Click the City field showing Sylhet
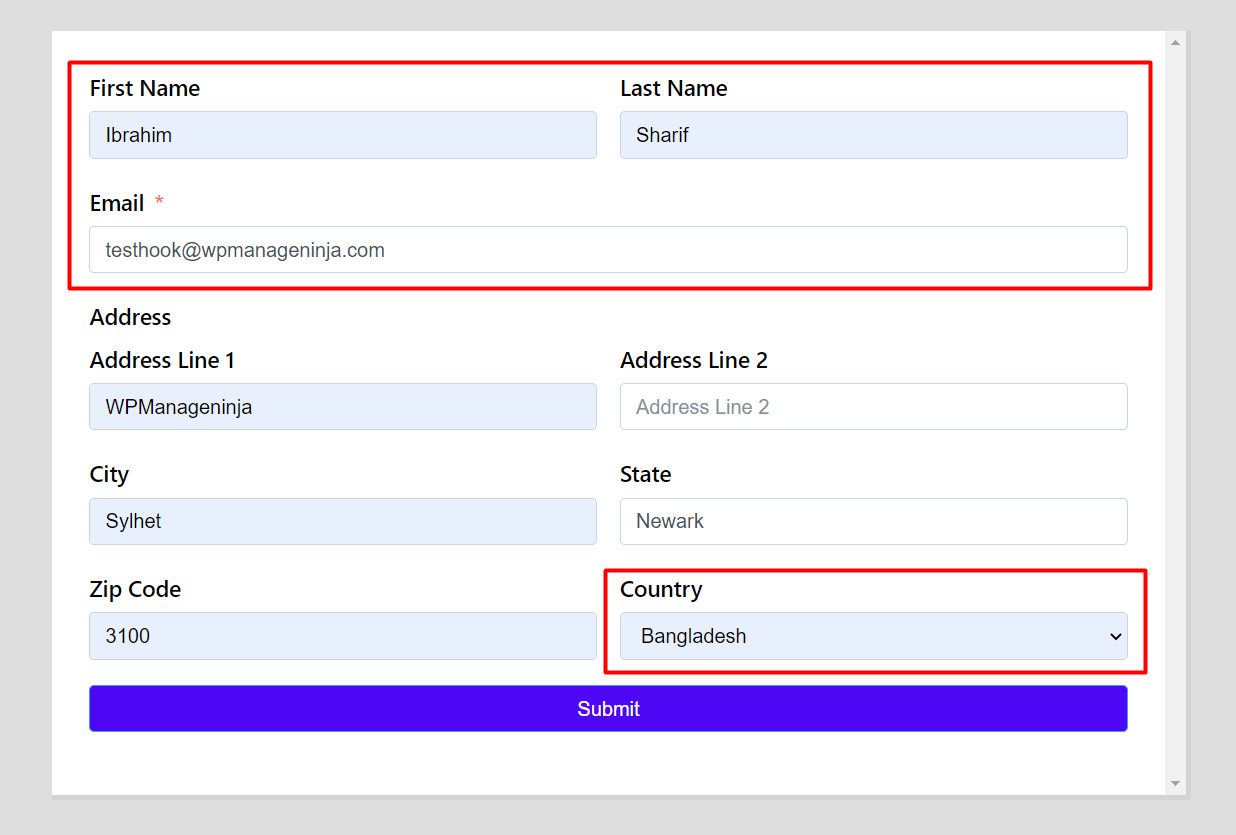This screenshot has width=1236, height=835. point(343,521)
